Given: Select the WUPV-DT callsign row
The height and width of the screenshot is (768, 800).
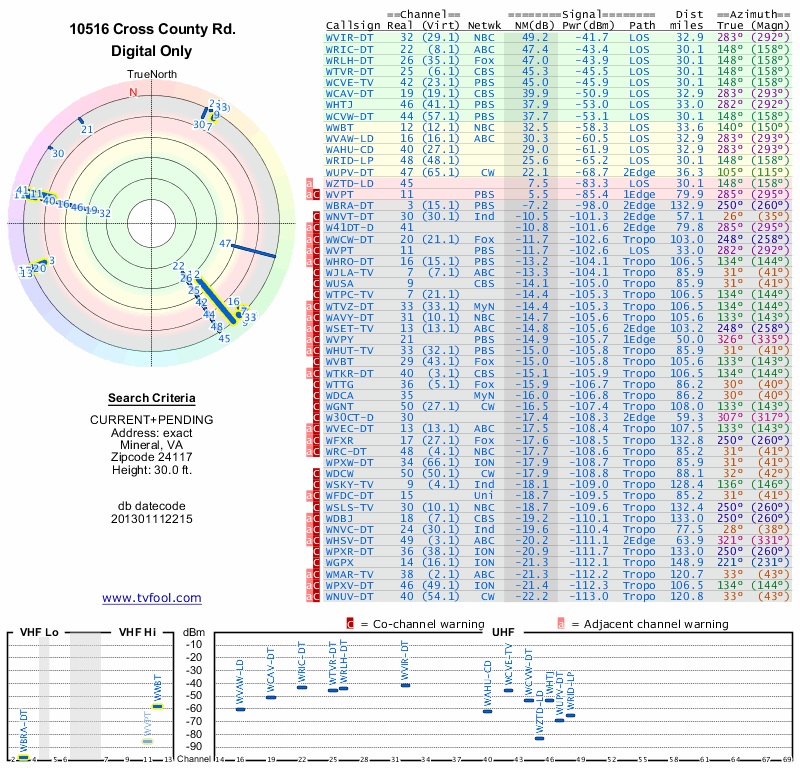Looking at the screenshot, I should (351, 173).
